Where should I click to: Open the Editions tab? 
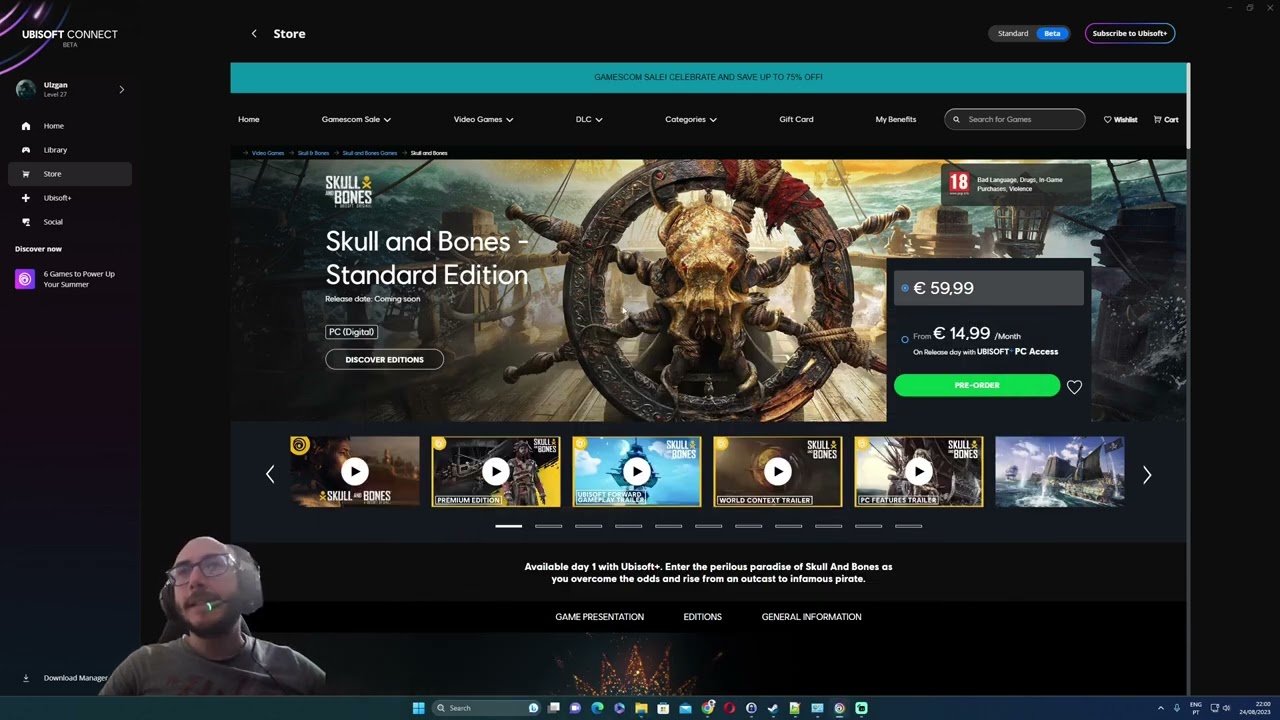click(x=702, y=617)
